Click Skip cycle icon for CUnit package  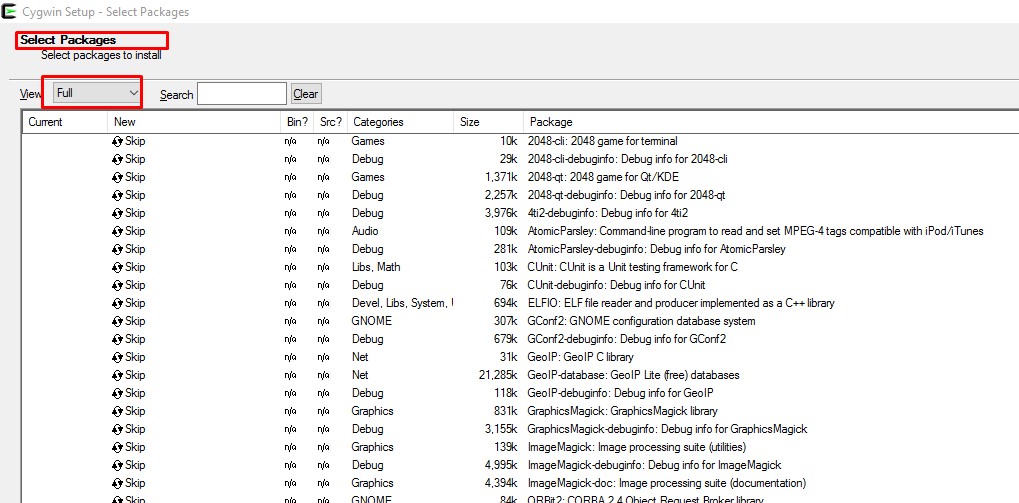click(x=117, y=267)
